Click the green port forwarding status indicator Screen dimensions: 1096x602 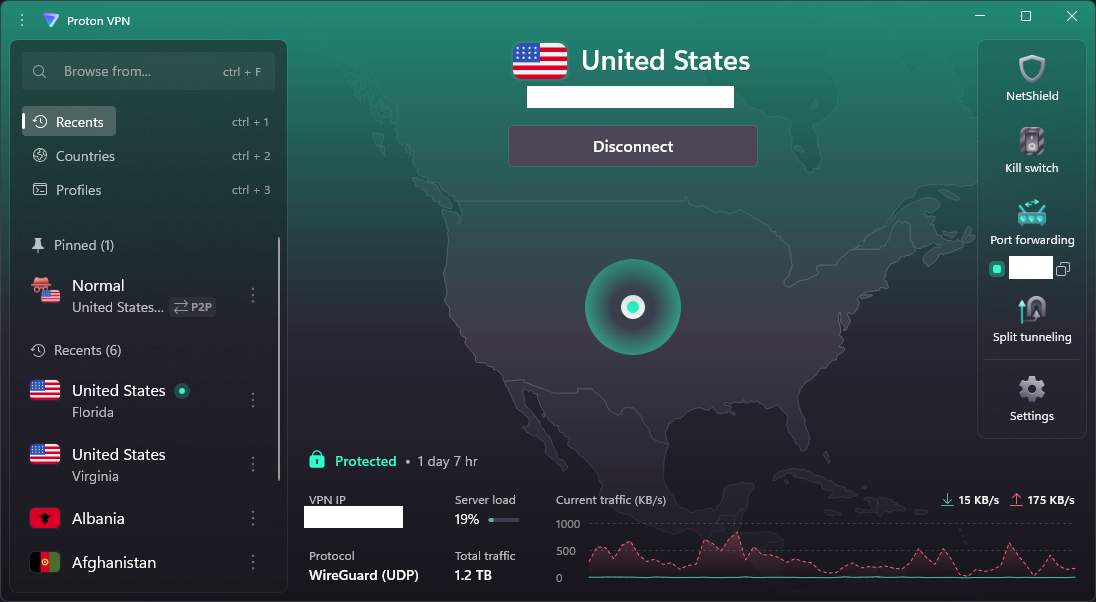[x=997, y=268]
